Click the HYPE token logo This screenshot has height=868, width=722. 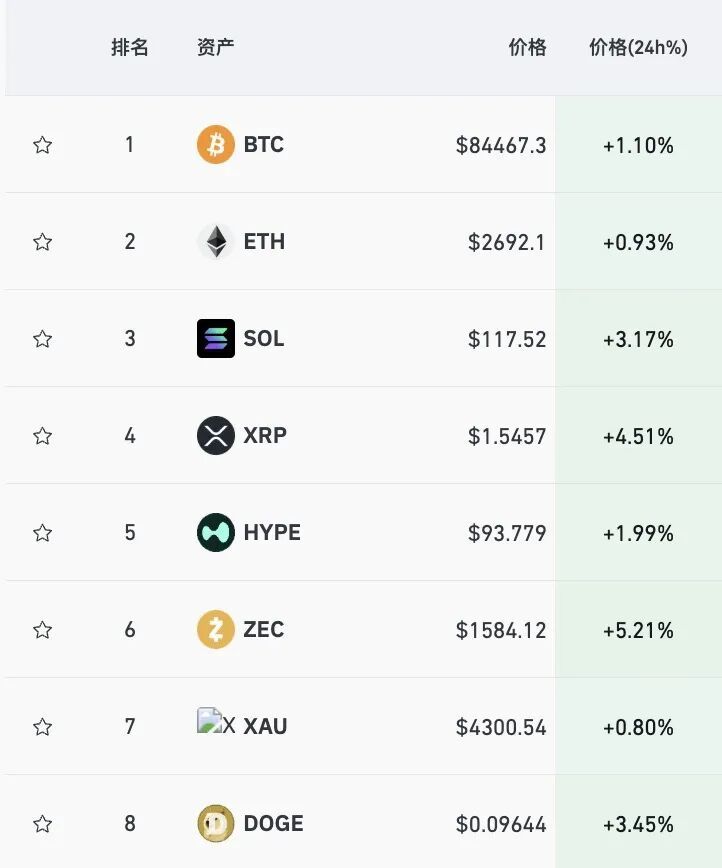(x=216, y=532)
